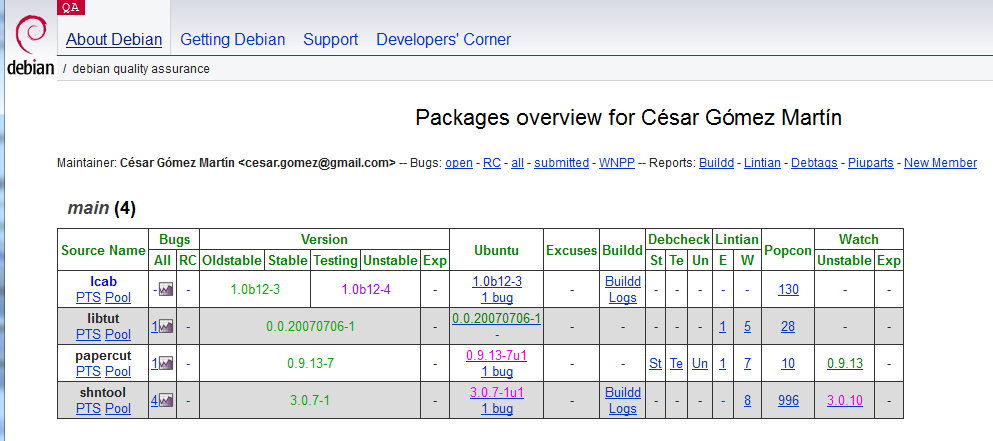Open PTS link for shntool
The width and height of the screenshot is (993, 441).
point(88,408)
